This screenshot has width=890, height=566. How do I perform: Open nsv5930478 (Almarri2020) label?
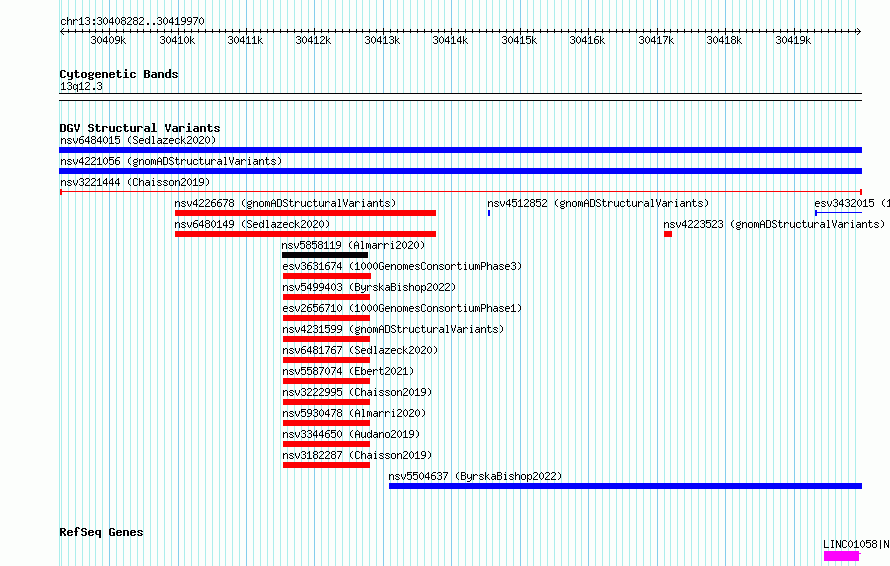point(354,413)
